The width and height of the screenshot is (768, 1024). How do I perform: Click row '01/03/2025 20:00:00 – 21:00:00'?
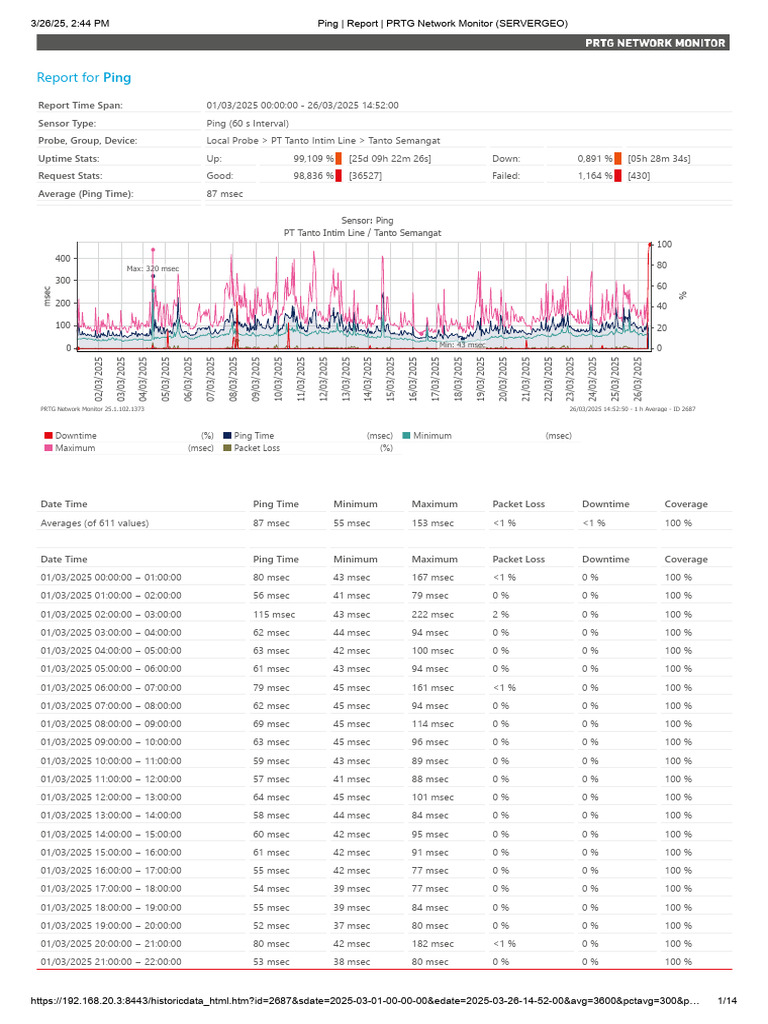point(384,944)
